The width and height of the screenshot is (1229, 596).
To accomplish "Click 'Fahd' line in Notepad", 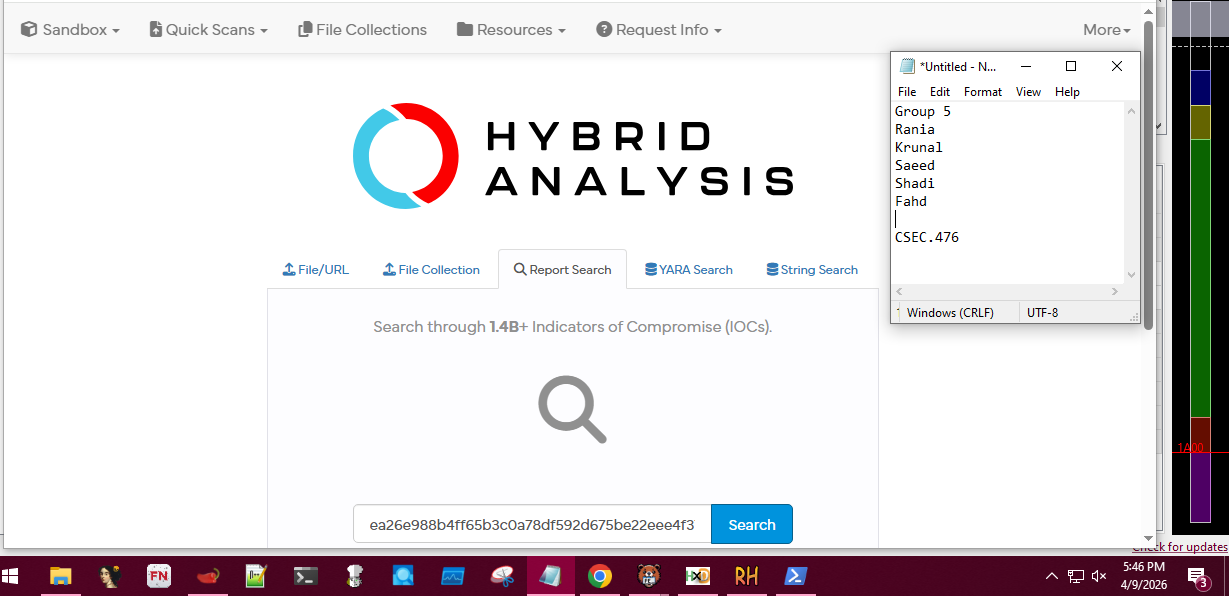I will [911, 201].
